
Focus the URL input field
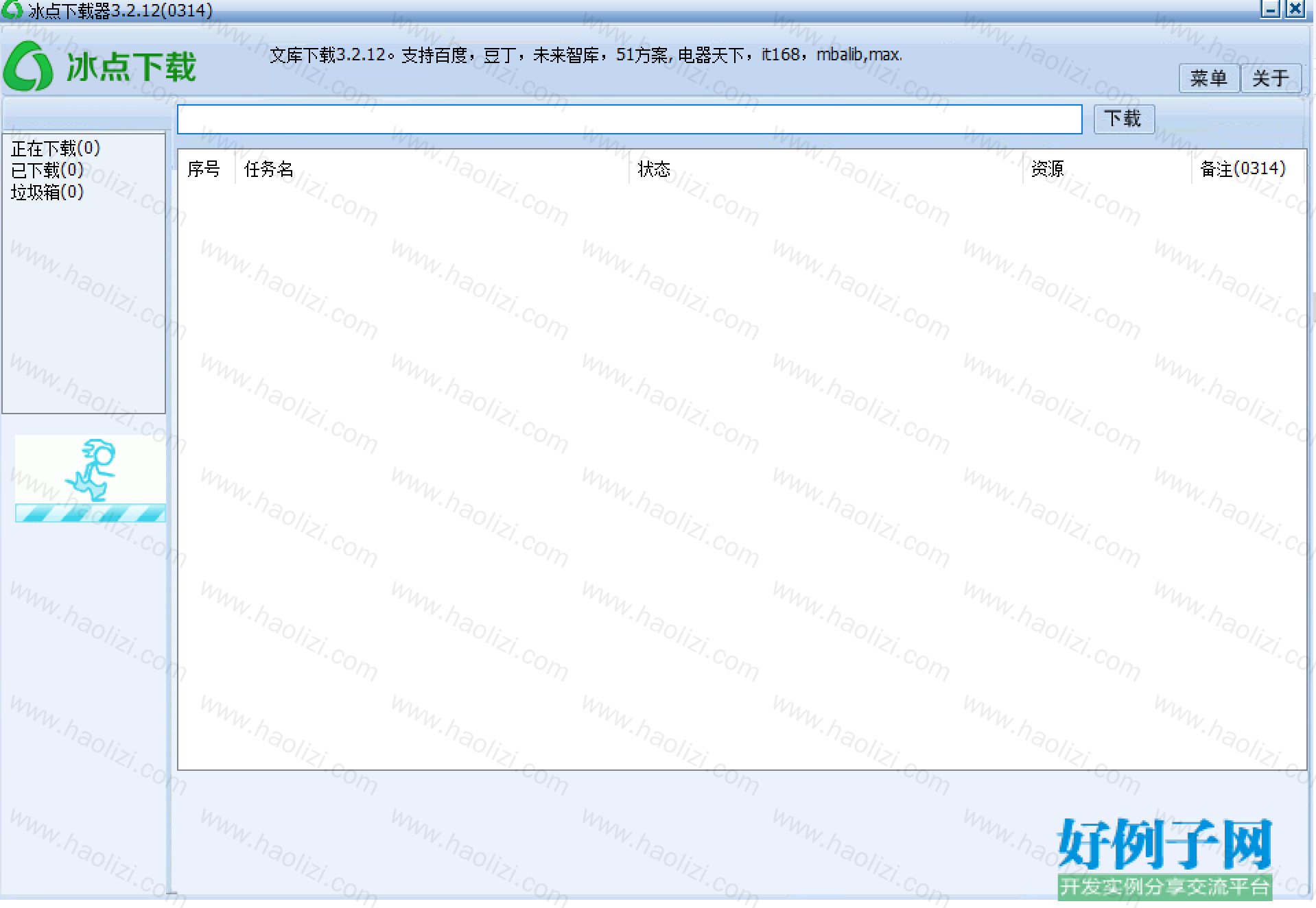(629, 119)
